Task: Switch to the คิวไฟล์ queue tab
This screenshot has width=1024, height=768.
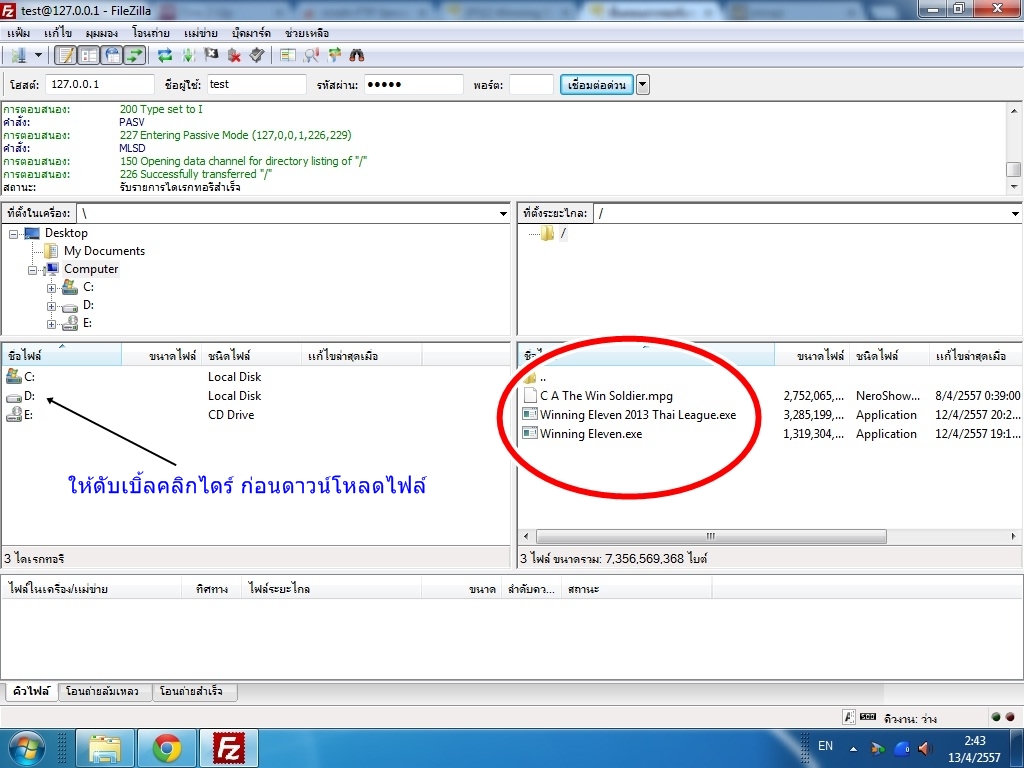Action: tap(31, 691)
